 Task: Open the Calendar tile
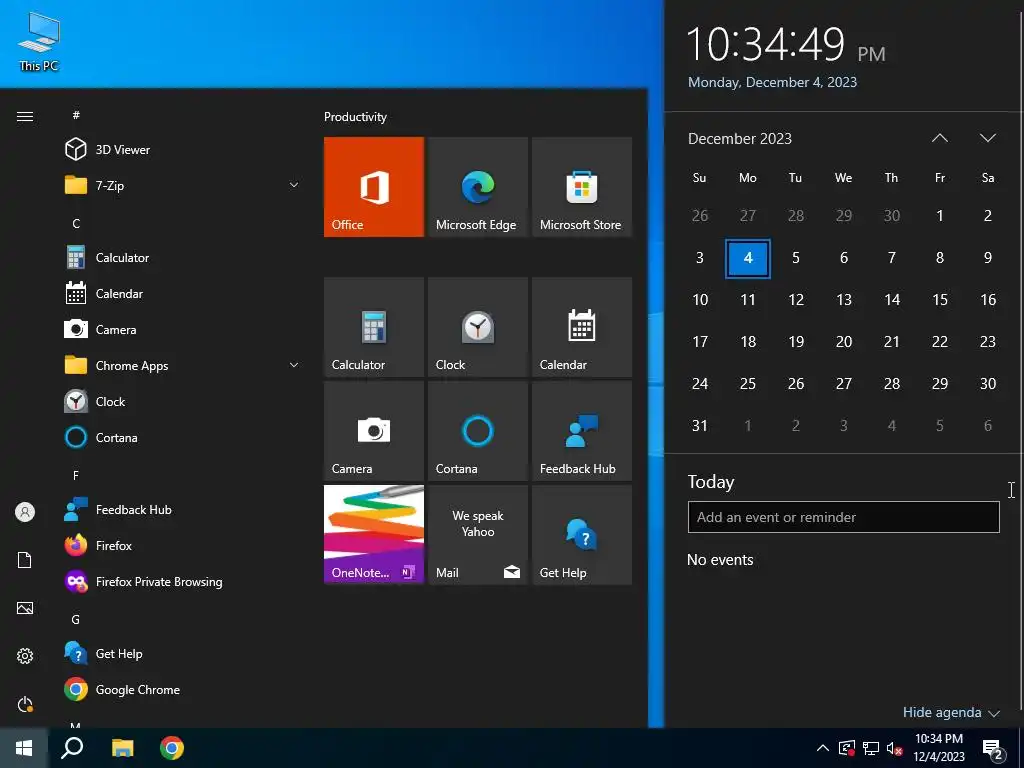pos(582,327)
